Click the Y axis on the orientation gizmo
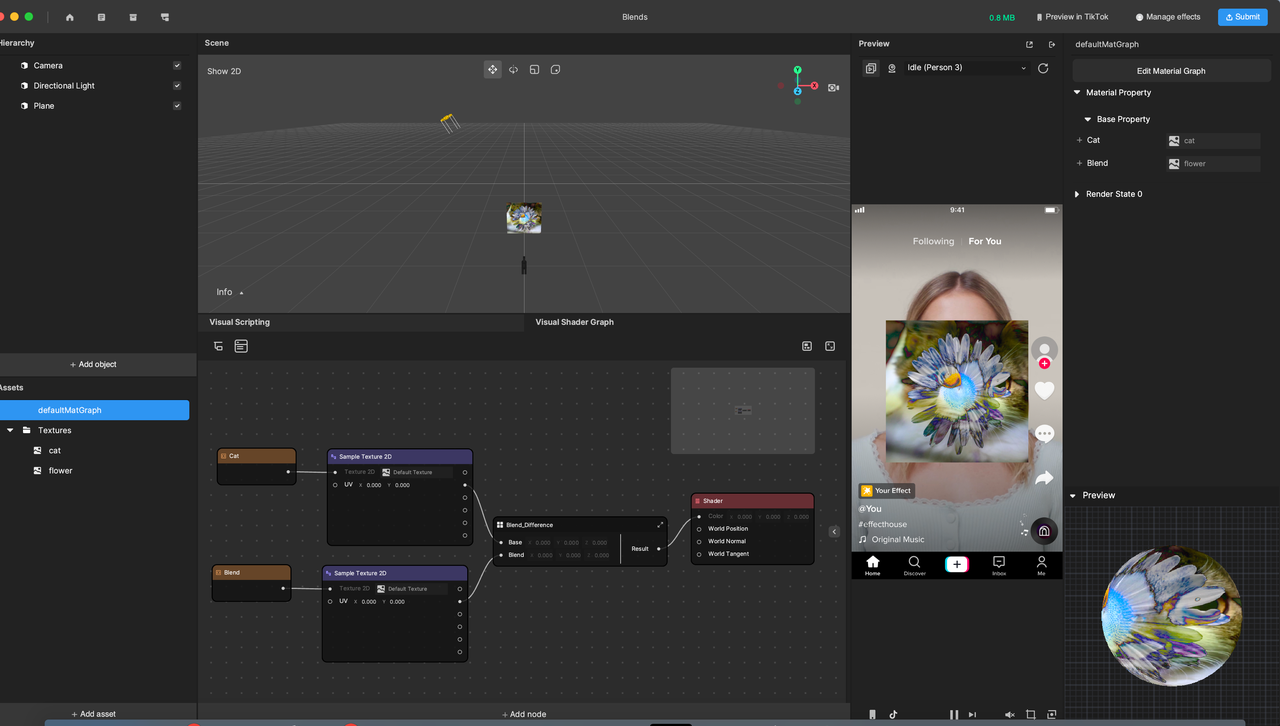Image resolution: width=1280 pixels, height=726 pixels. 797,70
